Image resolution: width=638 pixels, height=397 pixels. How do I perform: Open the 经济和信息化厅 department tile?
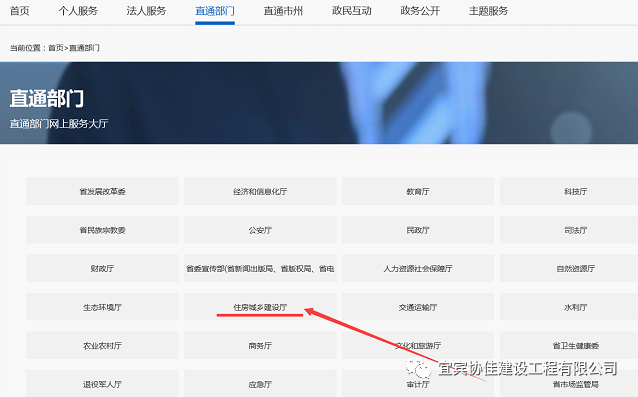tap(260, 191)
